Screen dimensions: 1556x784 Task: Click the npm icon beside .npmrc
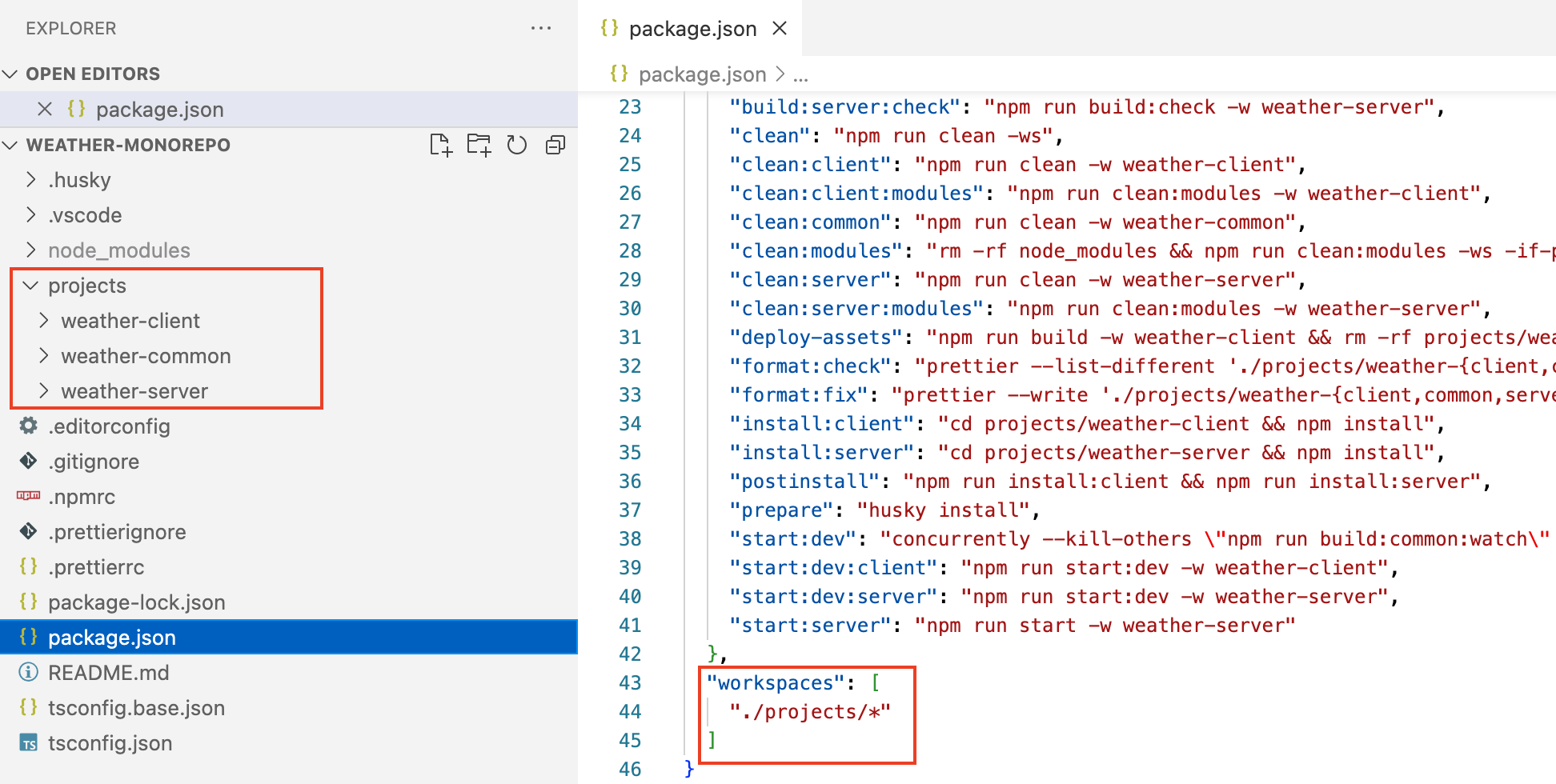point(29,496)
